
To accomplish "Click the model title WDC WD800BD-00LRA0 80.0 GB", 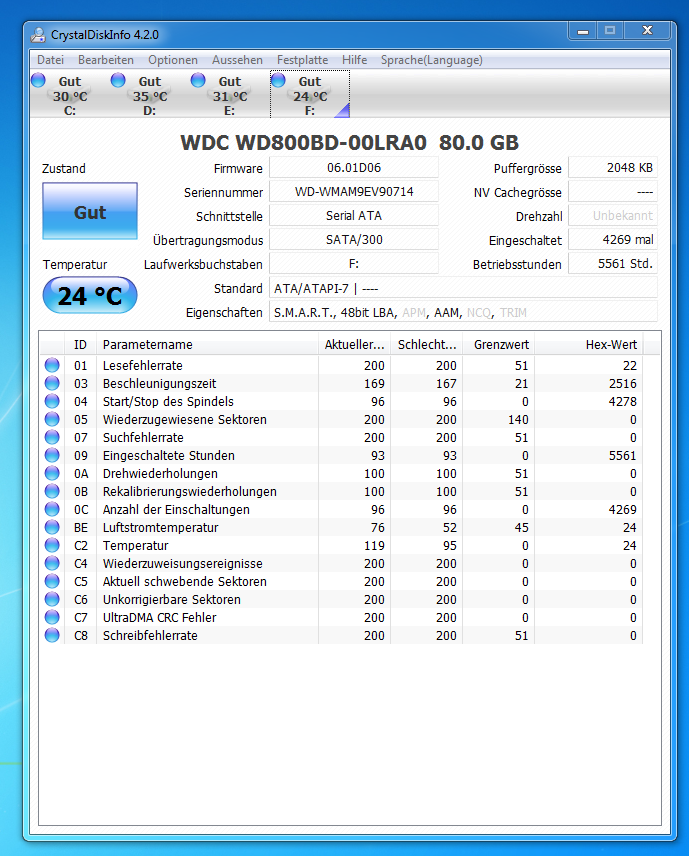I will (x=349, y=142).
